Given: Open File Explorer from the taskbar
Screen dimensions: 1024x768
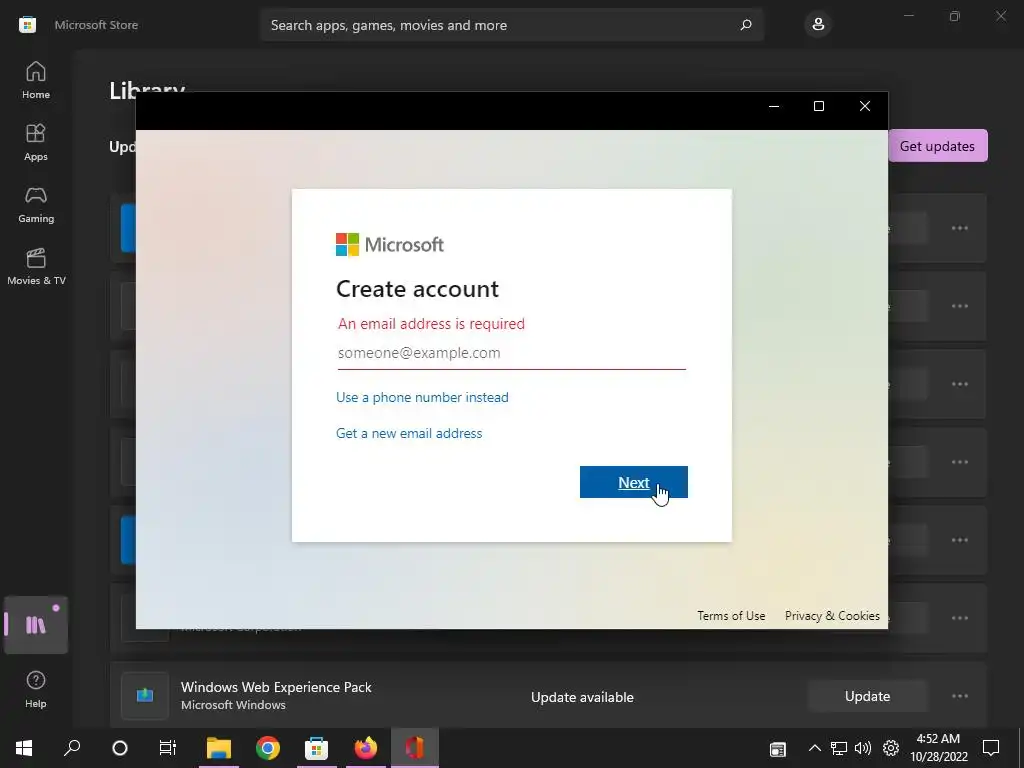Looking at the screenshot, I should (x=219, y=748).
